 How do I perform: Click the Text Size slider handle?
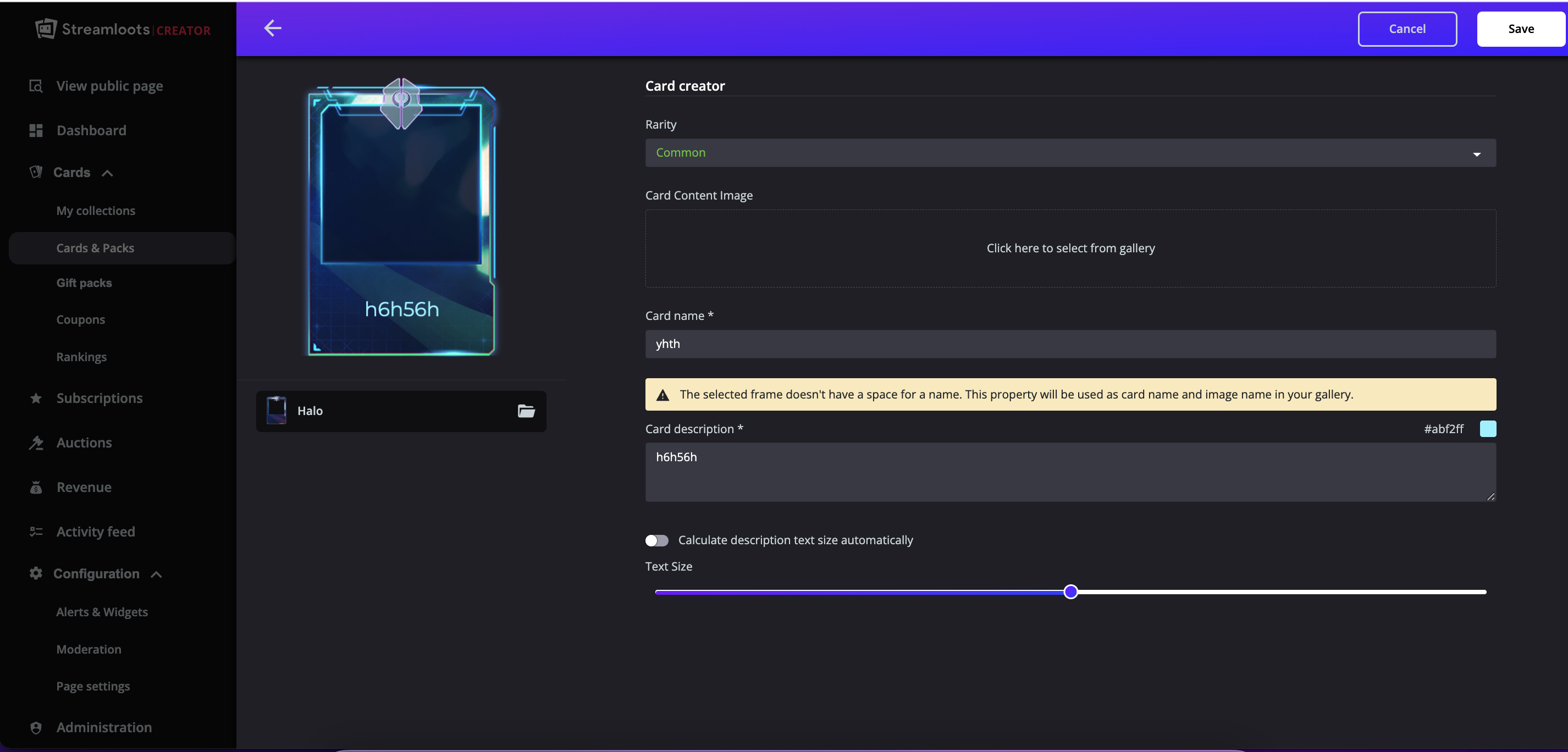click(x=1070, y=591)
